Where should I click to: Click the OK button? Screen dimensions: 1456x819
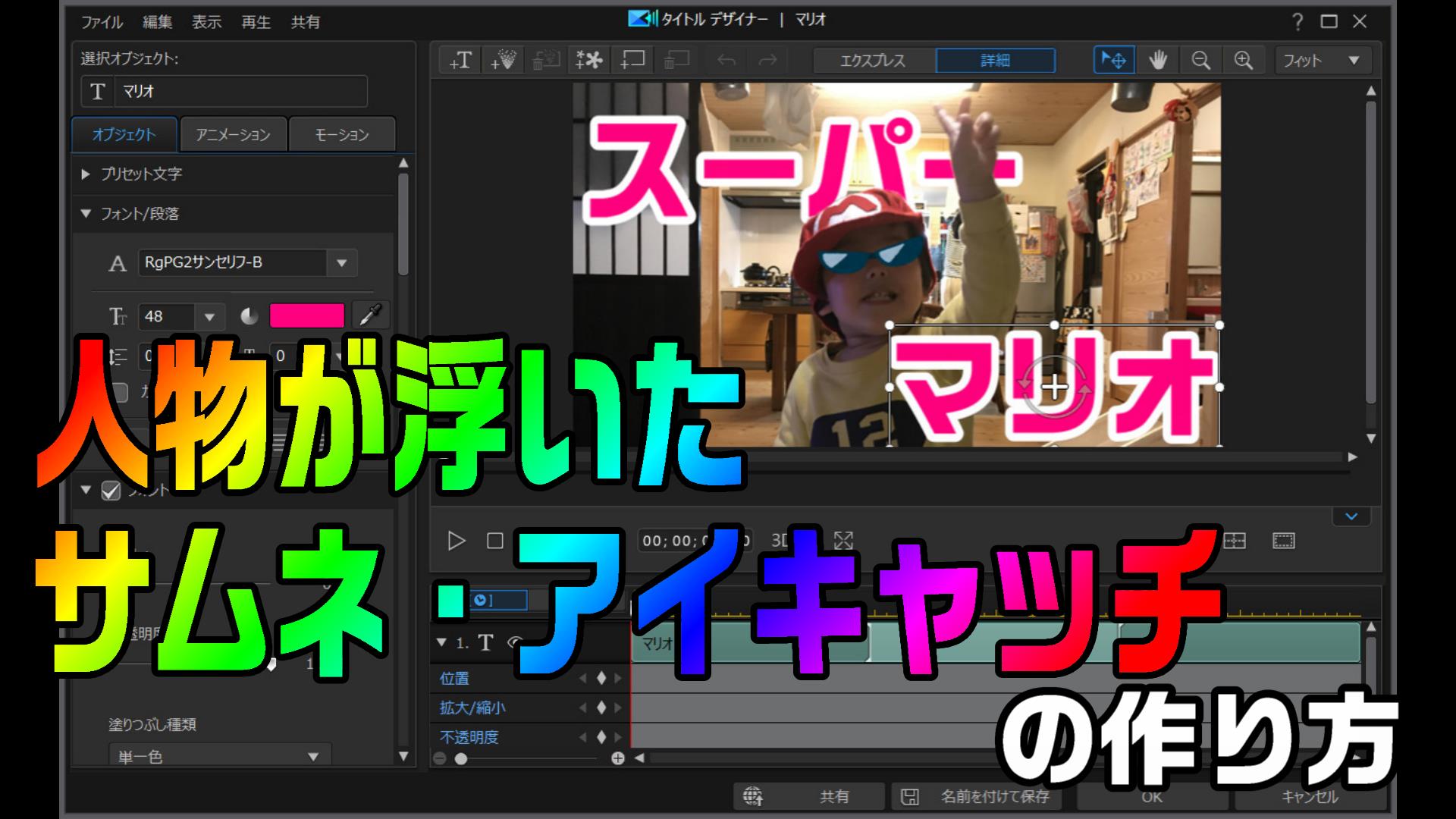coord(1151,796)
